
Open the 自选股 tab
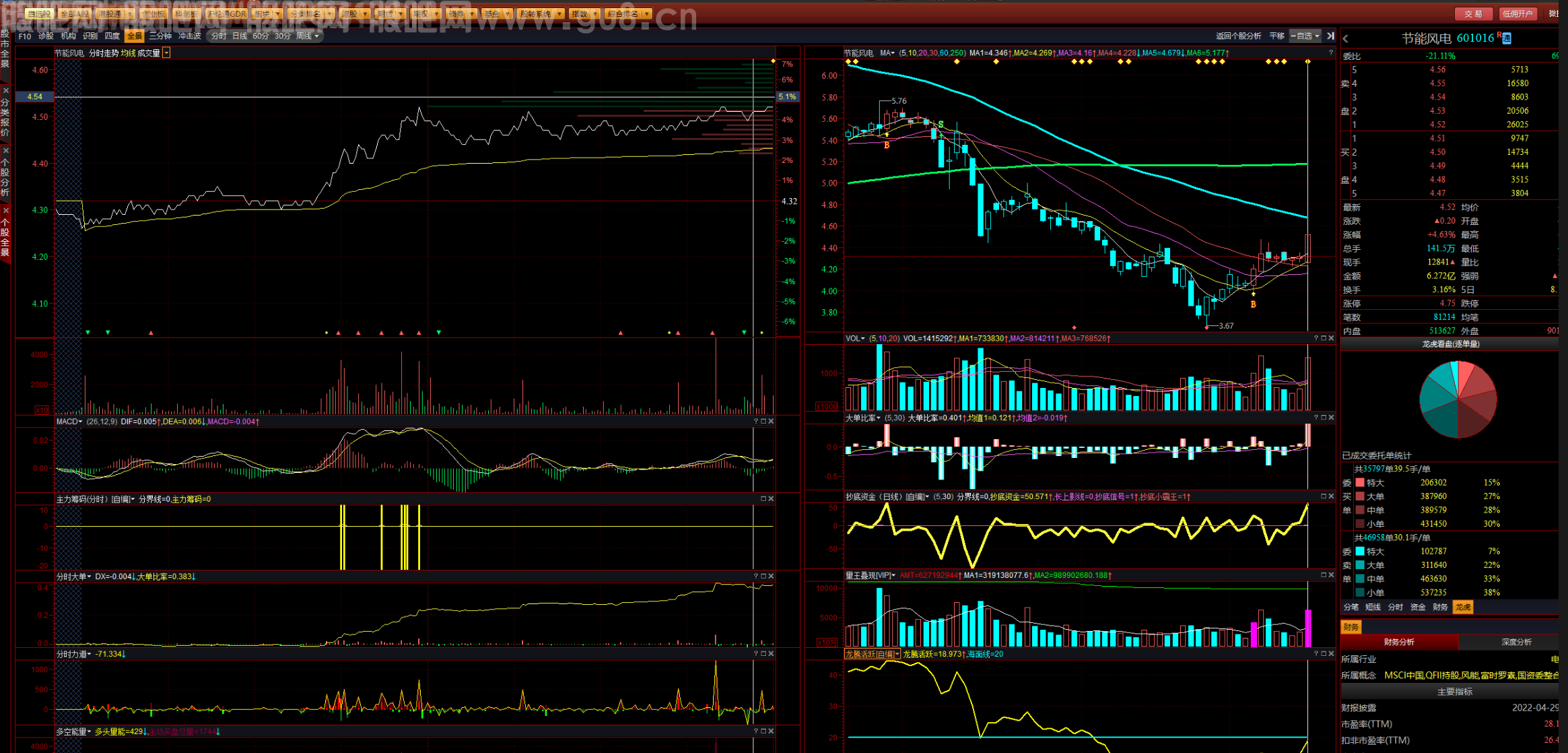[39, 13]
